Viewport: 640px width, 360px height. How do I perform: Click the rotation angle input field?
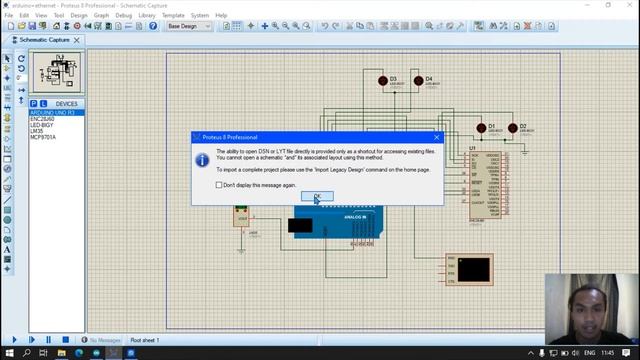[22, 78]
